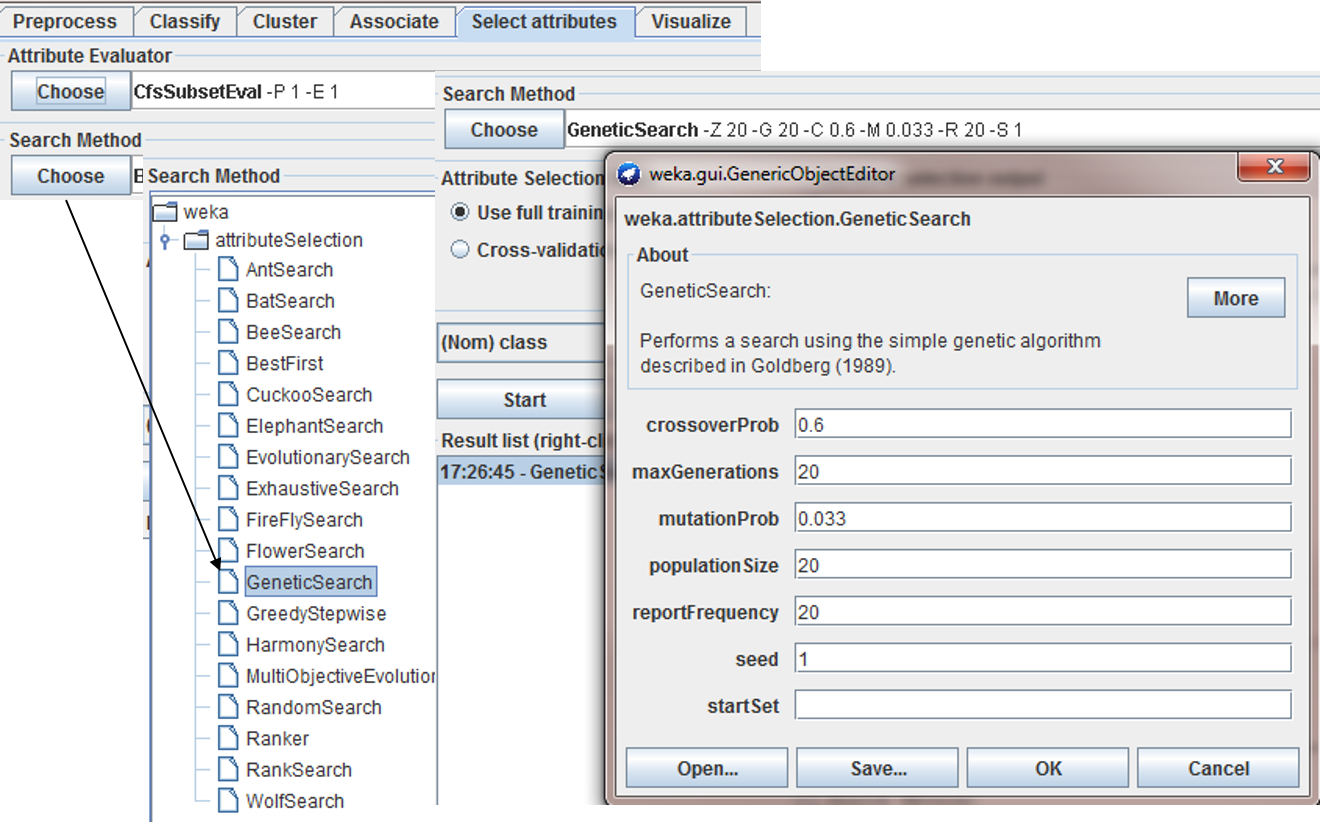Click the HarmonySearch file icon
This screenshot has width=1320, height=822.
(x=228, y=645)
